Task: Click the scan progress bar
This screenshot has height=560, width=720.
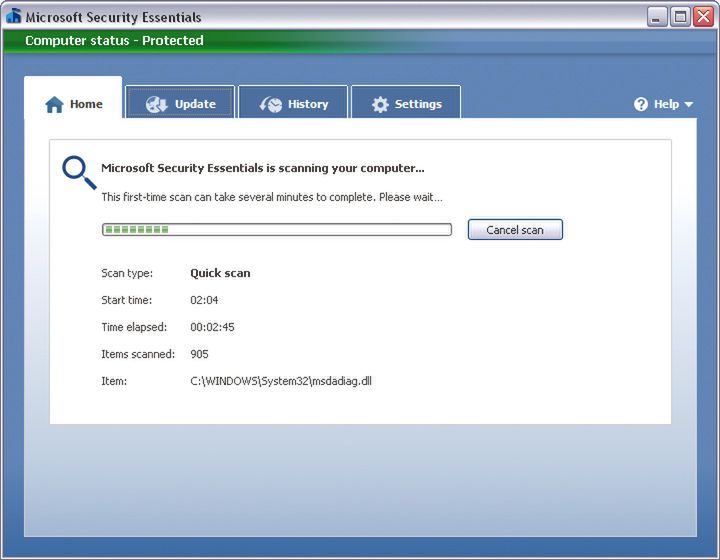Action: pyautogui.click(x=277, y=230)
